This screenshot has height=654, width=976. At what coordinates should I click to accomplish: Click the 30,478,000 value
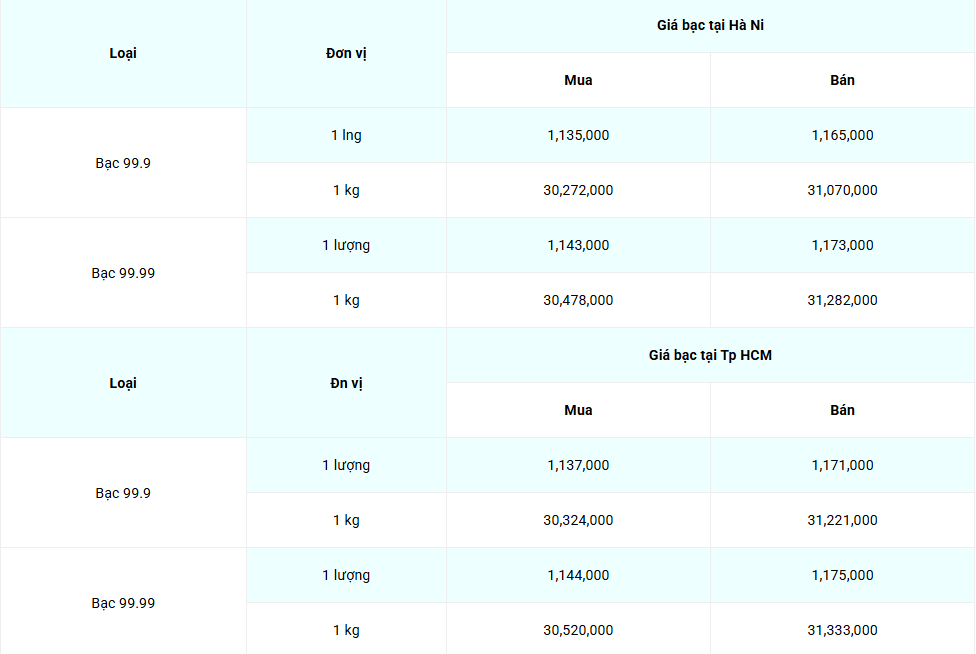(x=578, y=300)
